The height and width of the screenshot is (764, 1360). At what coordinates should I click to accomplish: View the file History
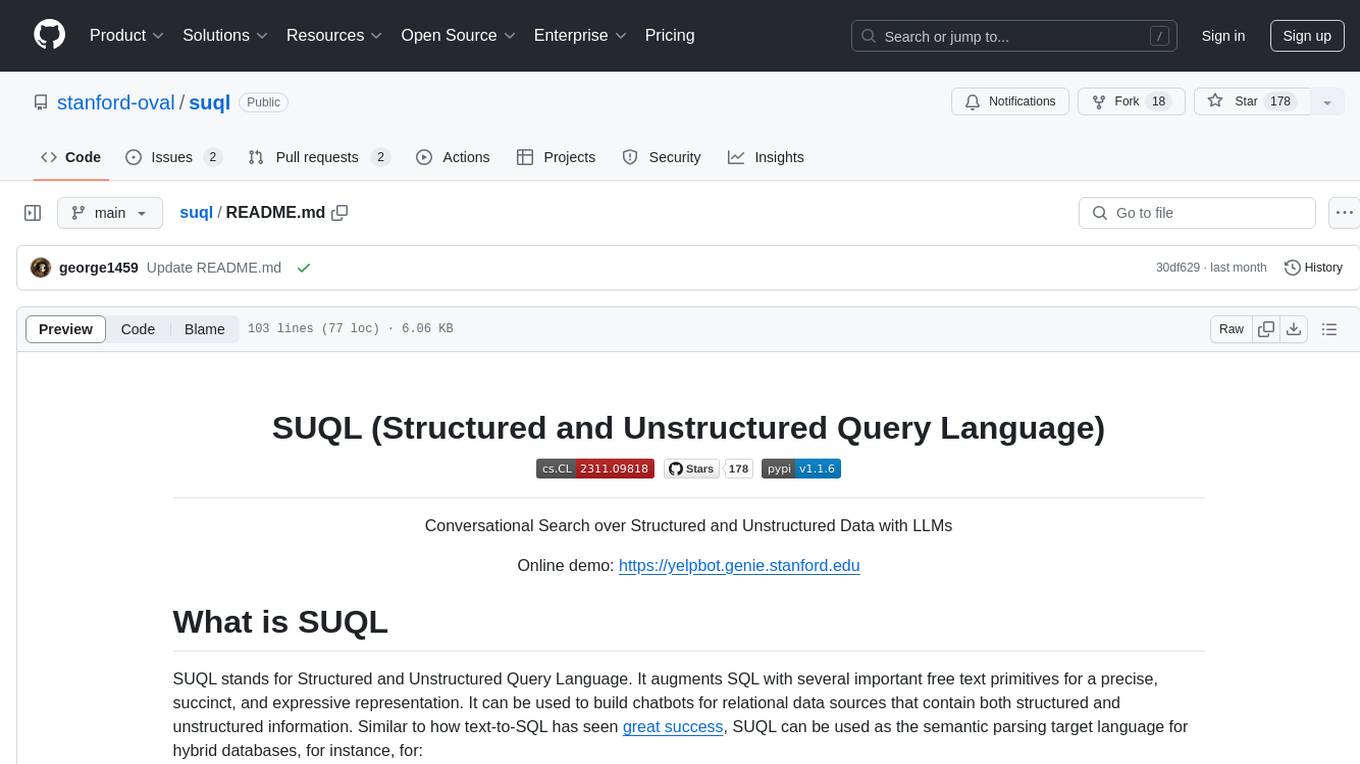click(x=1313, y=268)
